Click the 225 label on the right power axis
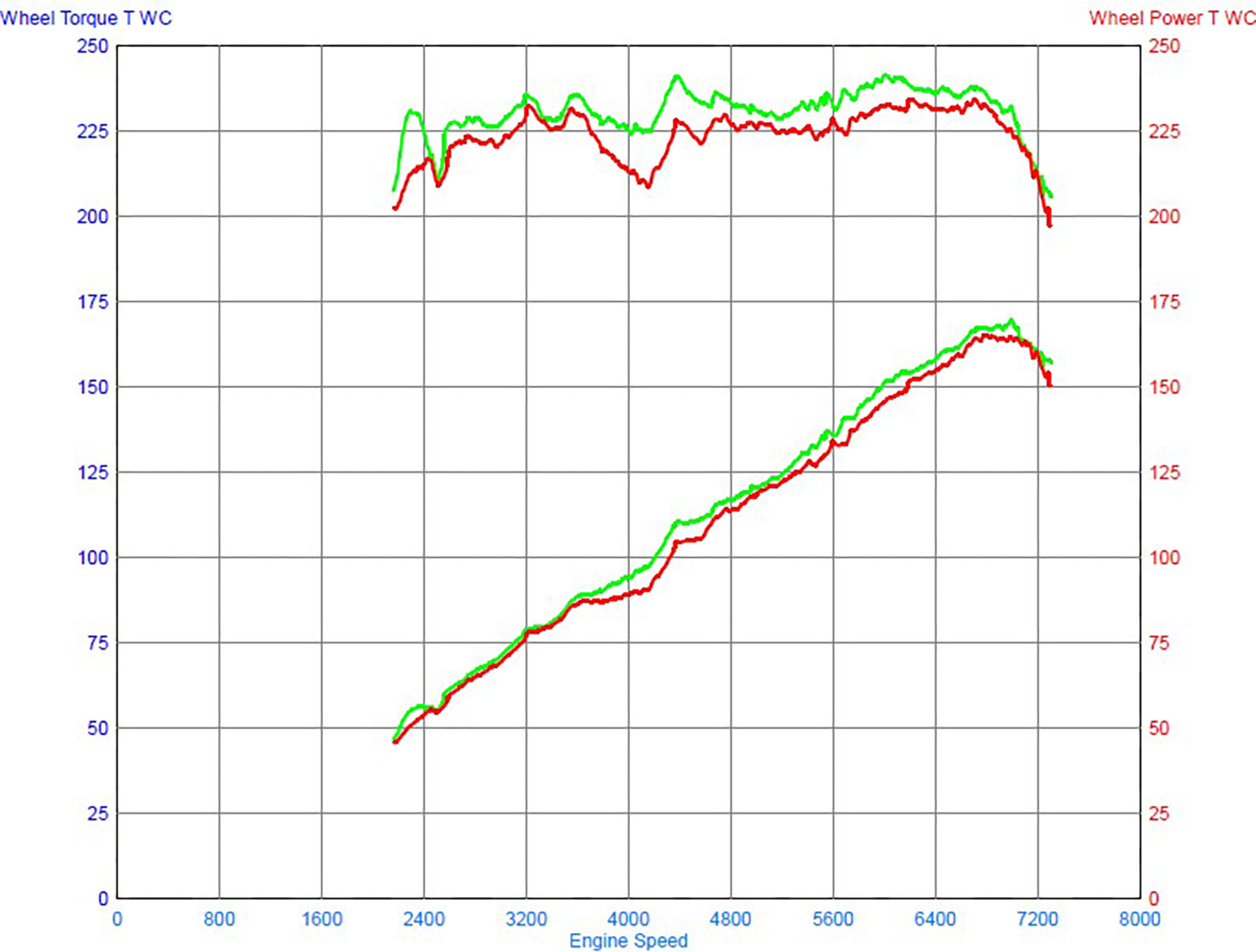This screenshot has height=952, width=1256. (1164, 132)
